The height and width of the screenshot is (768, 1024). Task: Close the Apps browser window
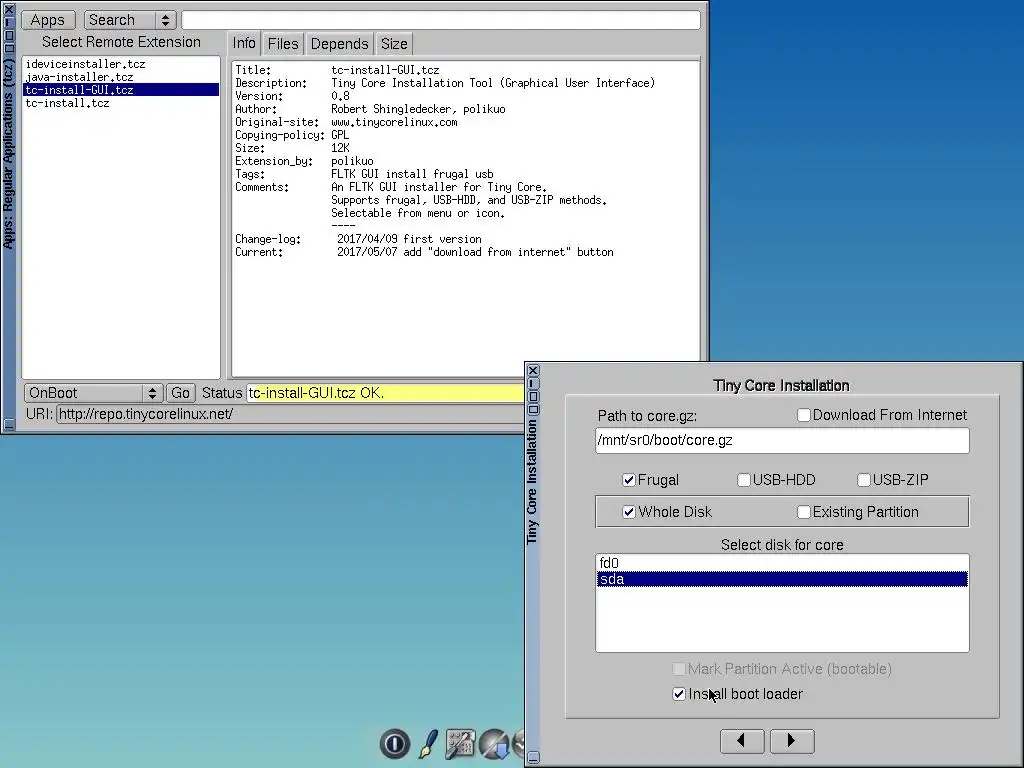tap(9, 9)
